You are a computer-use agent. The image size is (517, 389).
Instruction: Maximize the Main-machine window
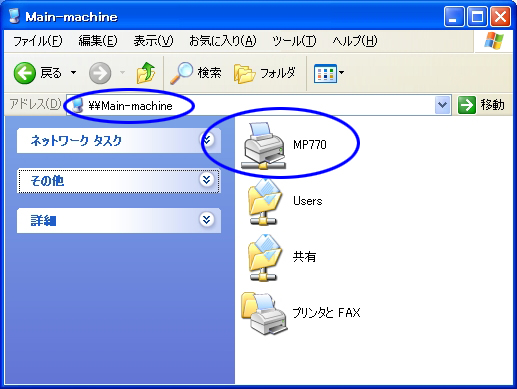point(477,17)
